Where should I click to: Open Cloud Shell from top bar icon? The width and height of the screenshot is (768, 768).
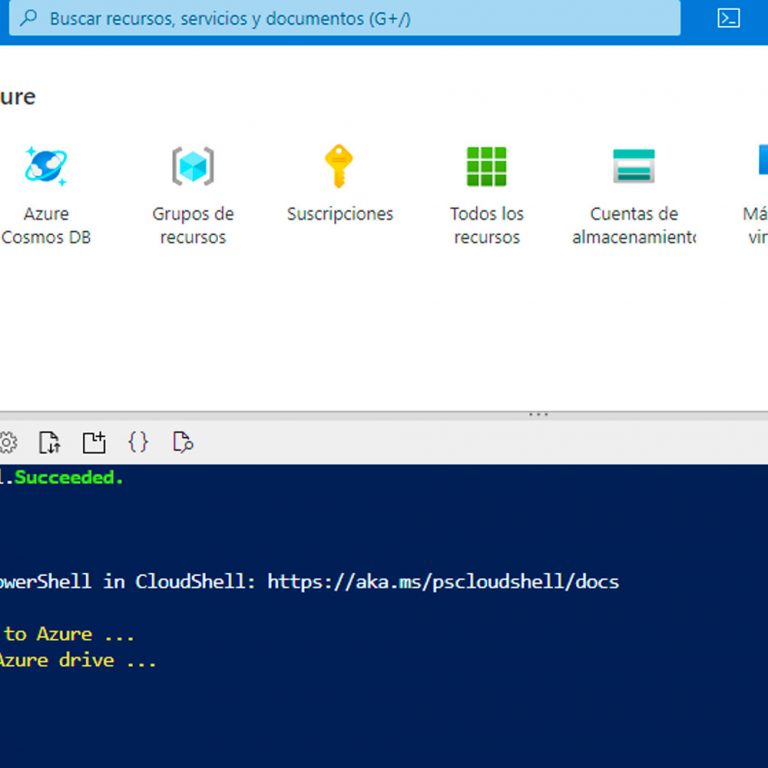[x=728, y=19]
